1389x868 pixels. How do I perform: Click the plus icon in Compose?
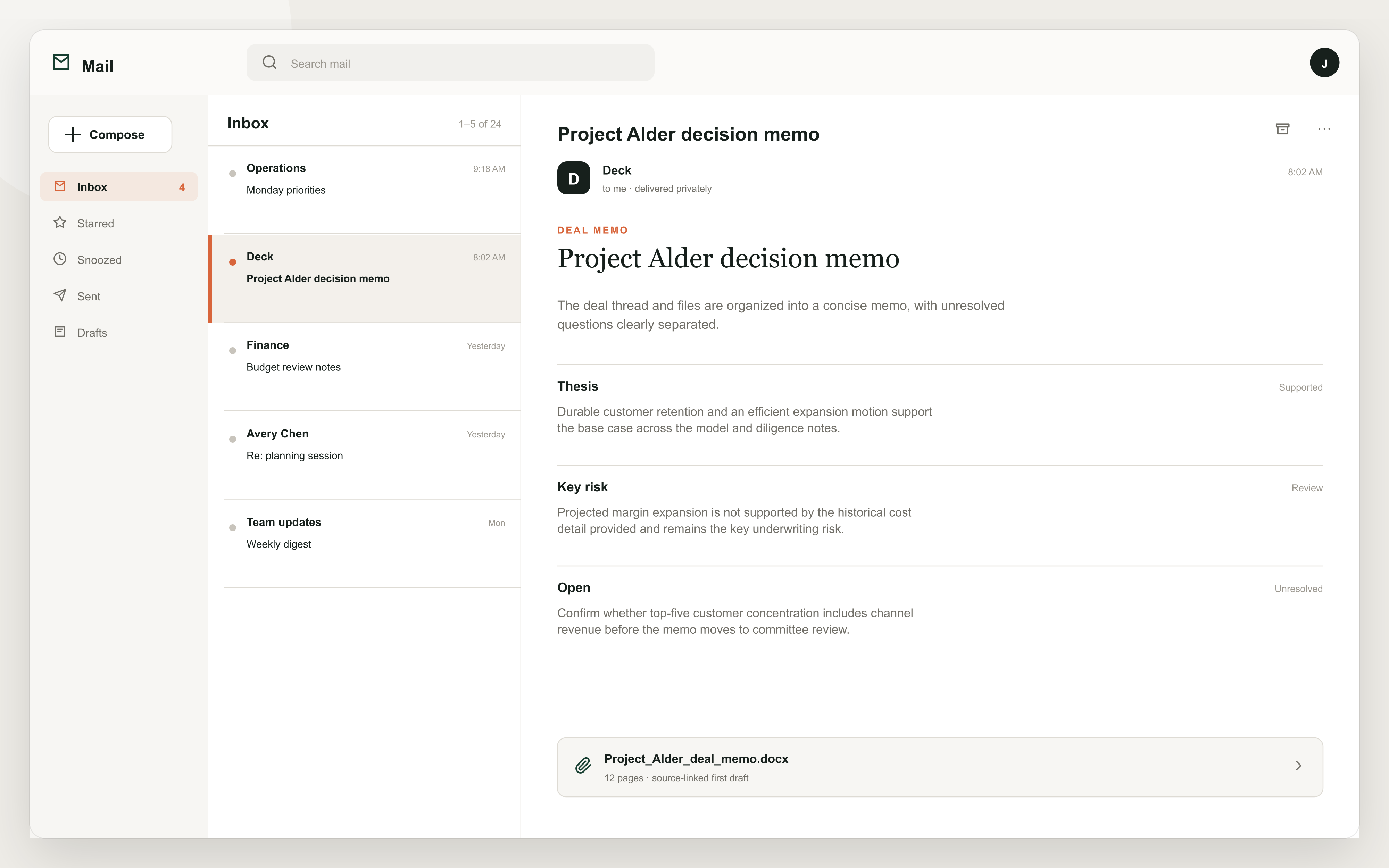pyautogui.click(x=73, y=134)
